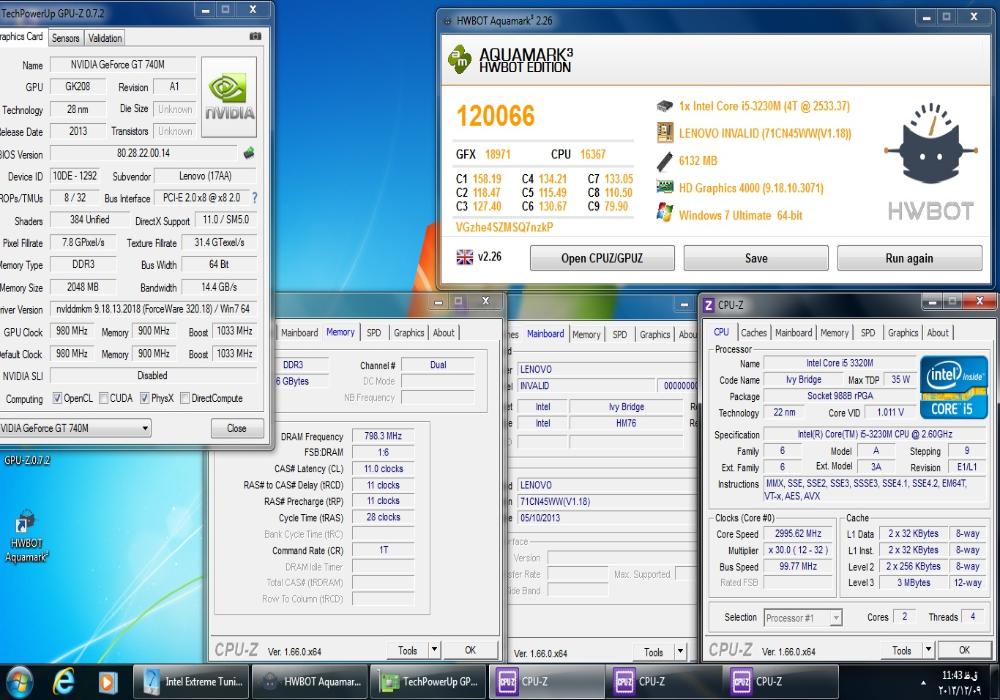Click the Intel Core i5 badge in CPU-Z

pyautogui.click(x=953, y=387)
